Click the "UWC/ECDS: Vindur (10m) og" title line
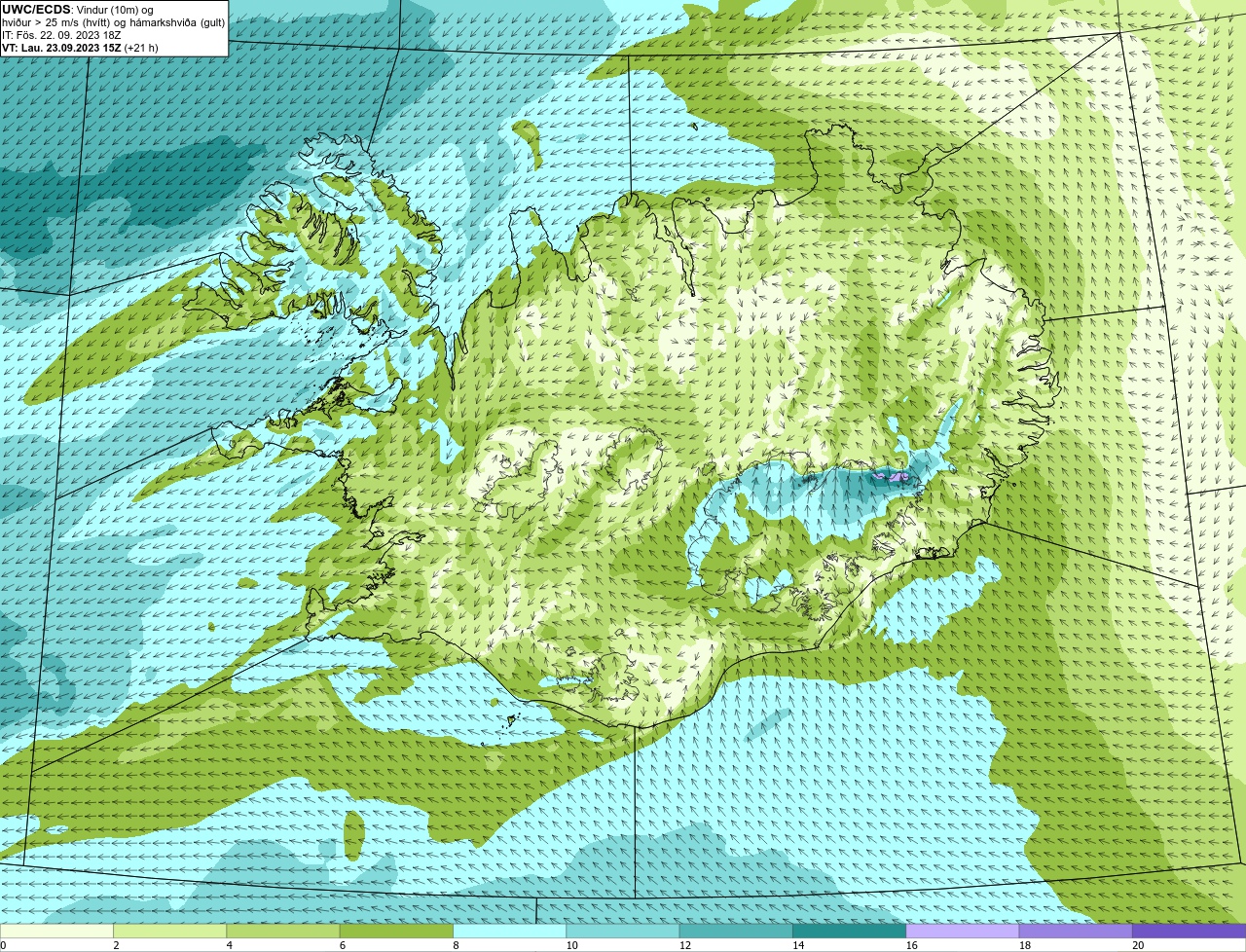Viewport: 1246px width, 952px height. tap(78, 9)
